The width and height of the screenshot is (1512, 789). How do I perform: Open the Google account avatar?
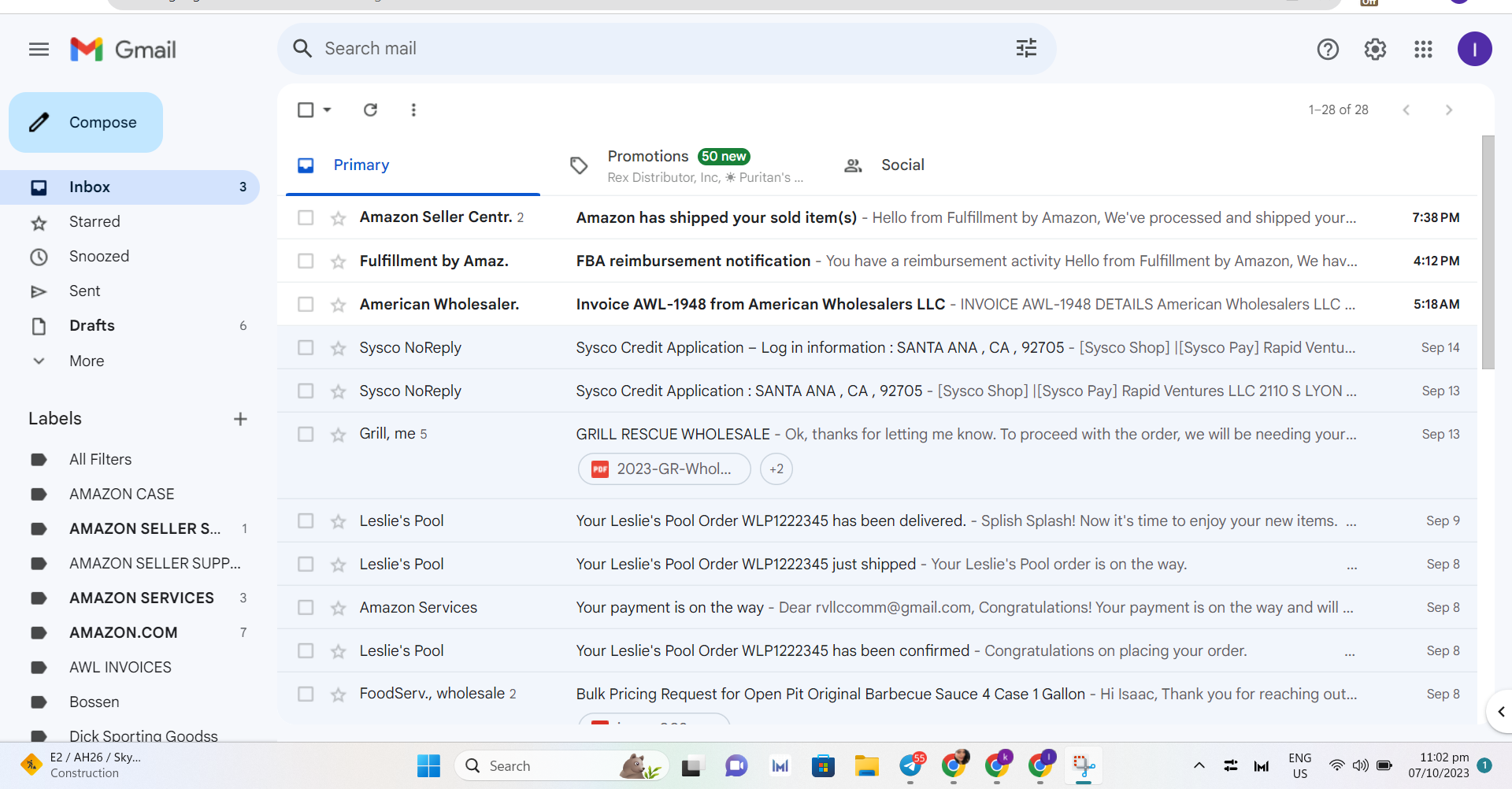(1474, 49)
